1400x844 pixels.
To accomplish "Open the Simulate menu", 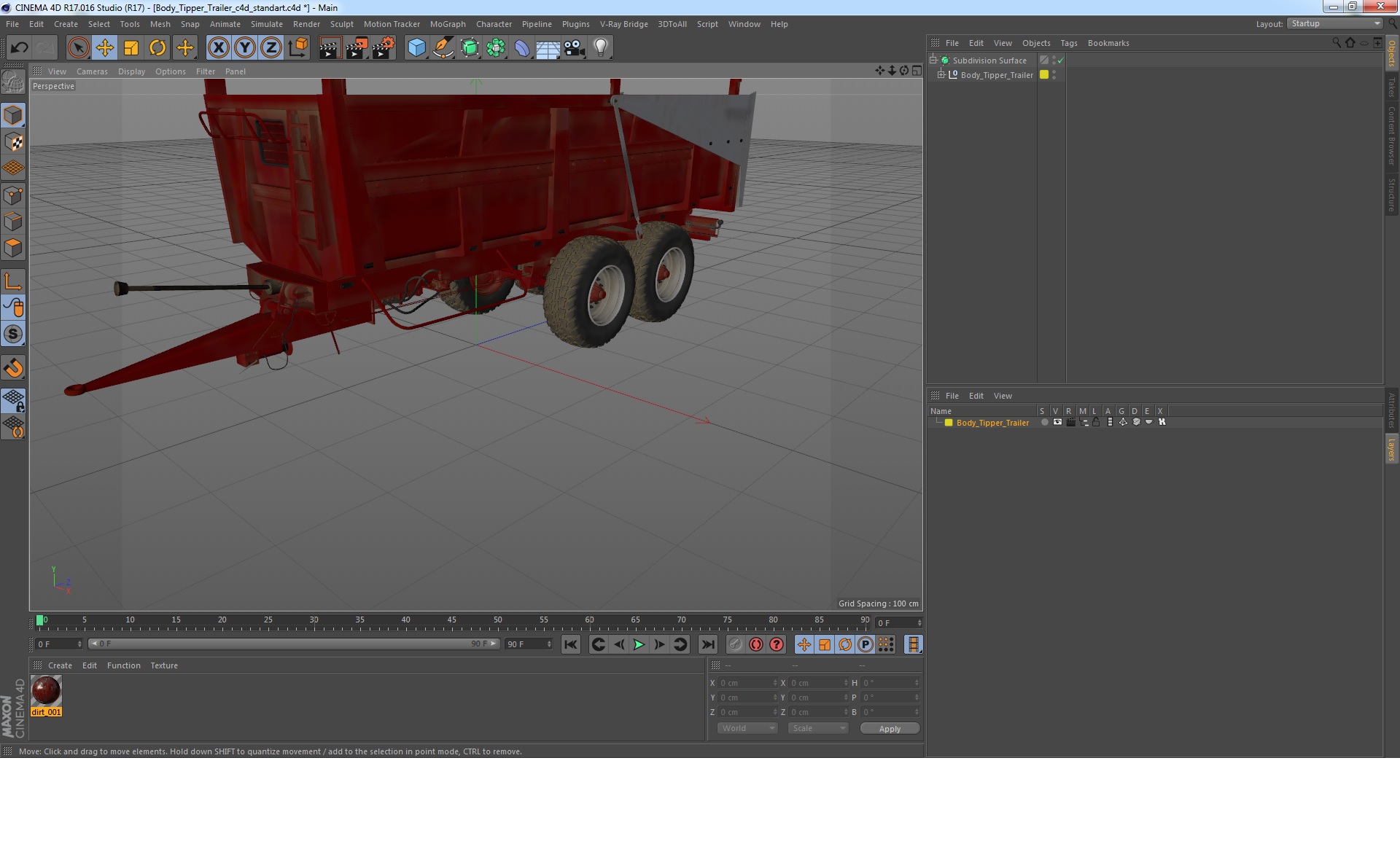I will [x=266, y=24].
